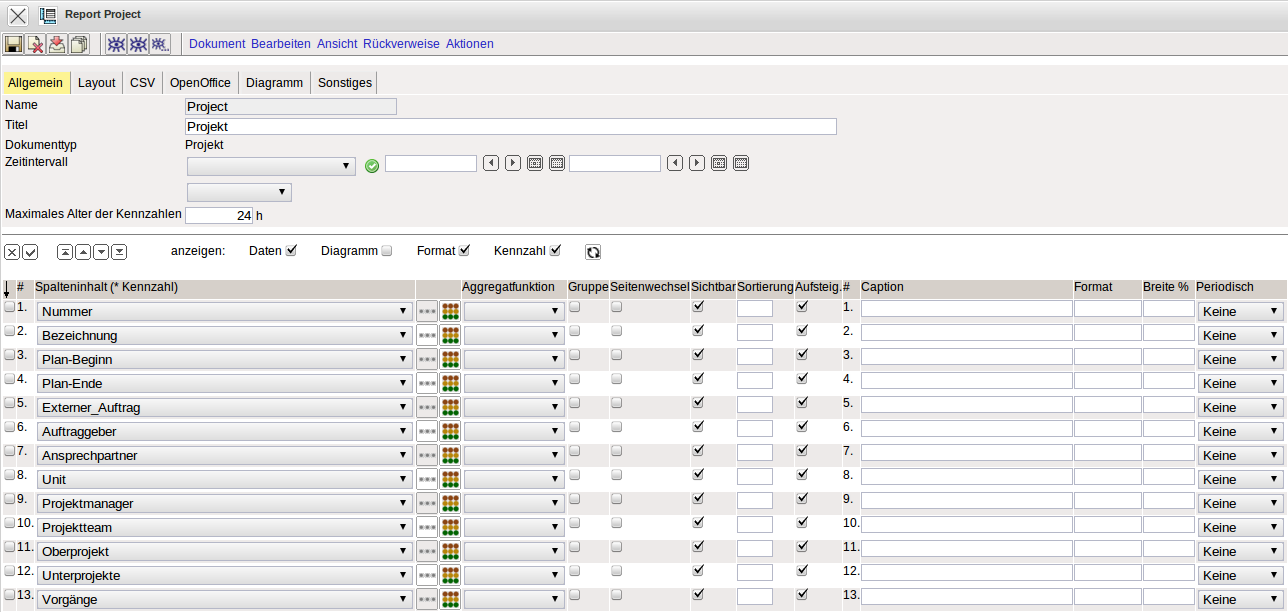Enable the Diagramm display checkbox

point(387,251)
